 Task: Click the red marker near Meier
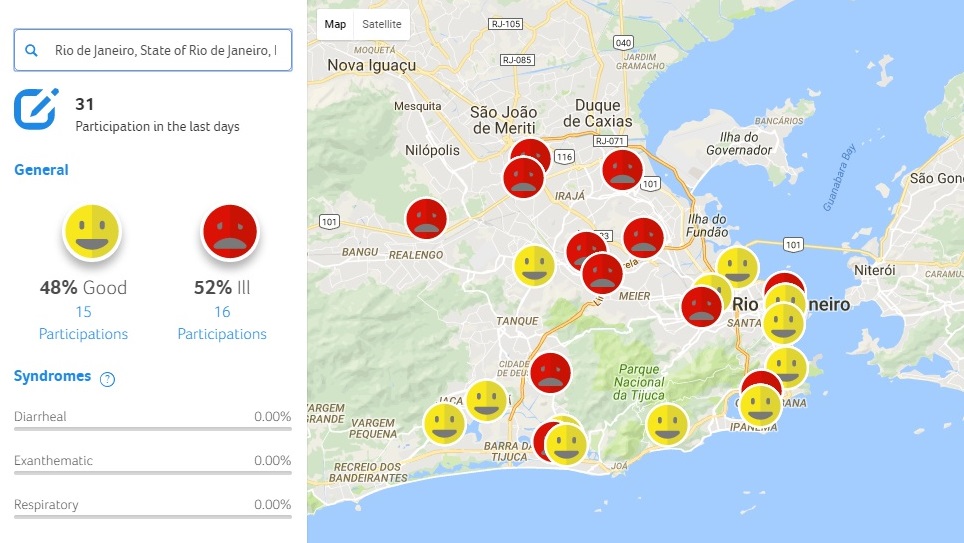coord(603,273)
